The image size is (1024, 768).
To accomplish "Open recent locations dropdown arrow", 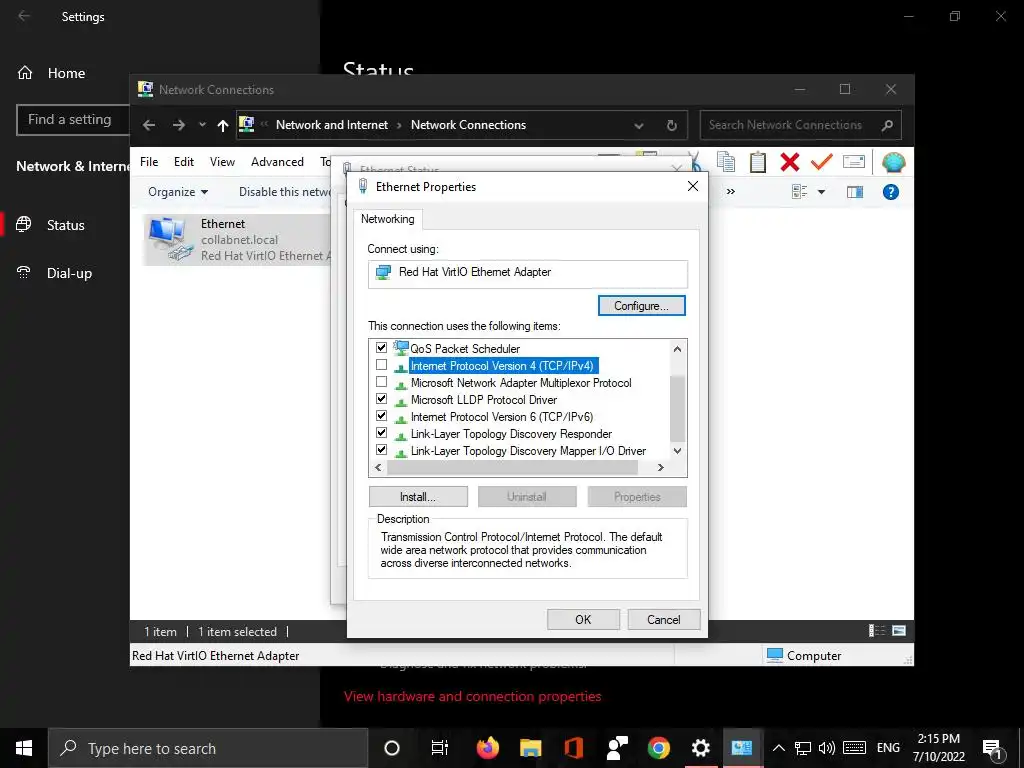I will (202, 125).
